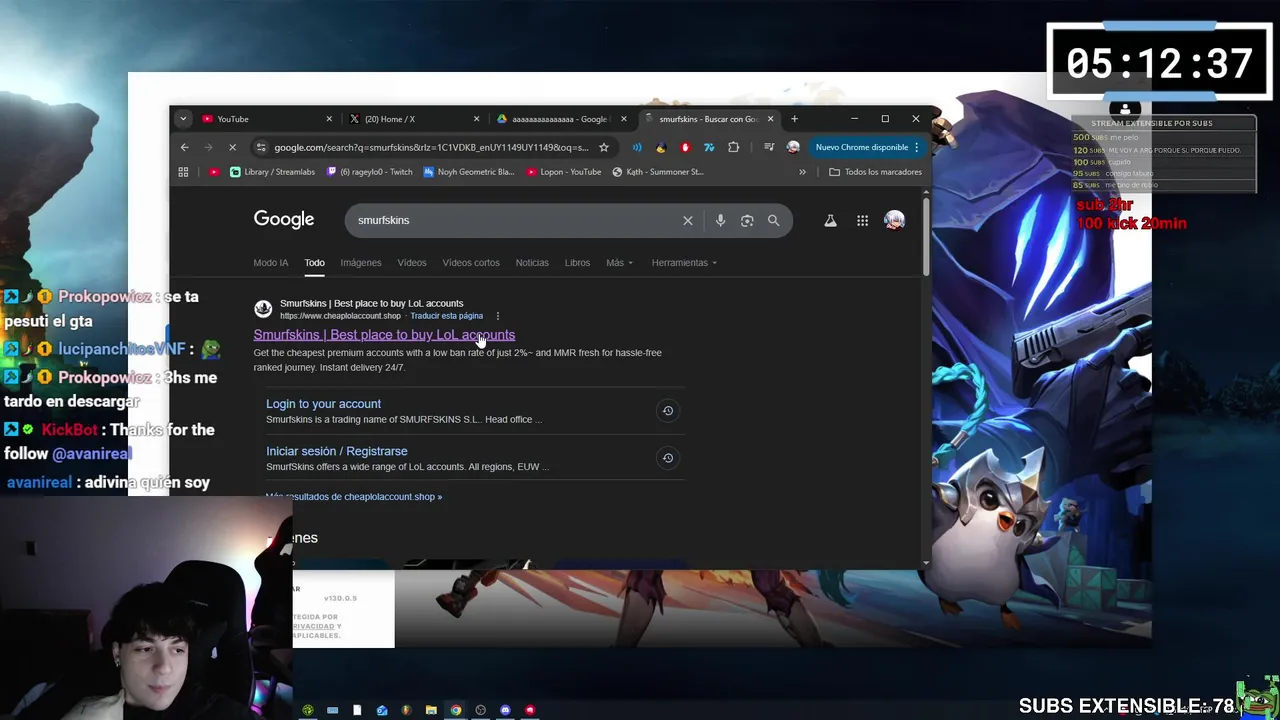Screen dimensions: 1280x720
Task: Open the bookmarks bar apps grid icon
Action: tap(183, 172)
